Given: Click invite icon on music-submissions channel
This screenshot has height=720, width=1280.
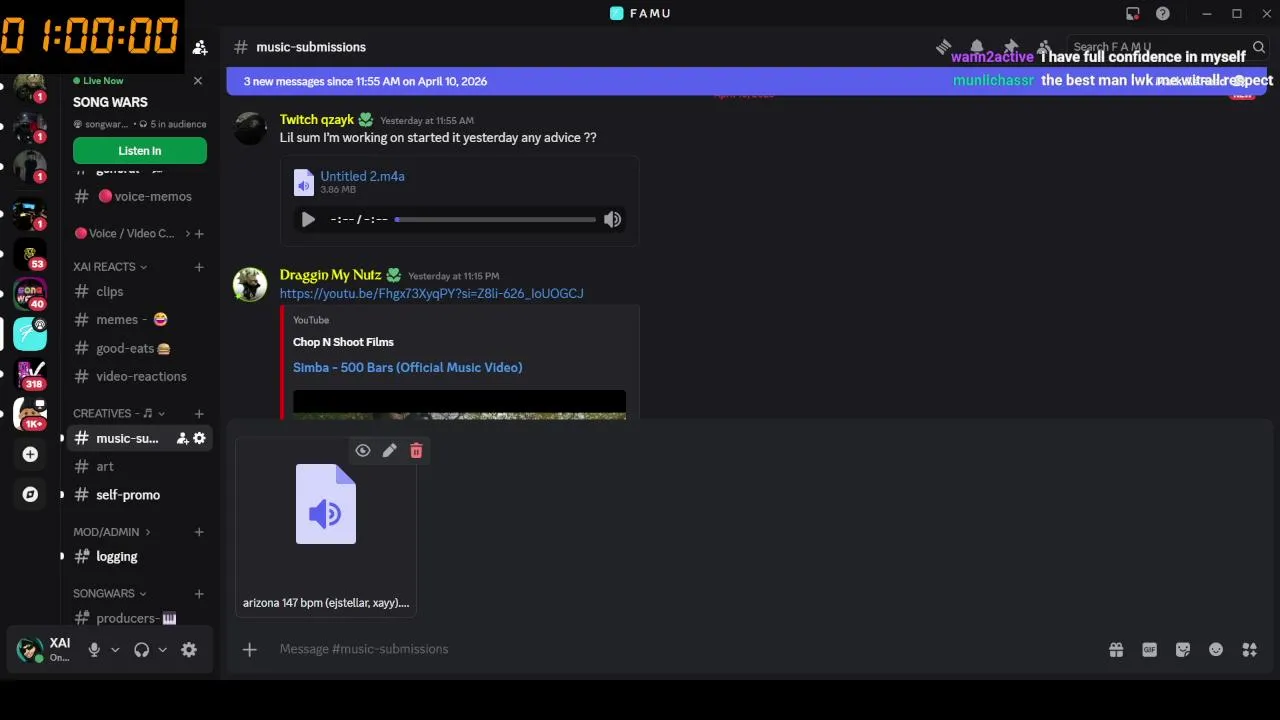Looking at the screenshot, I should tap(183, 438).
